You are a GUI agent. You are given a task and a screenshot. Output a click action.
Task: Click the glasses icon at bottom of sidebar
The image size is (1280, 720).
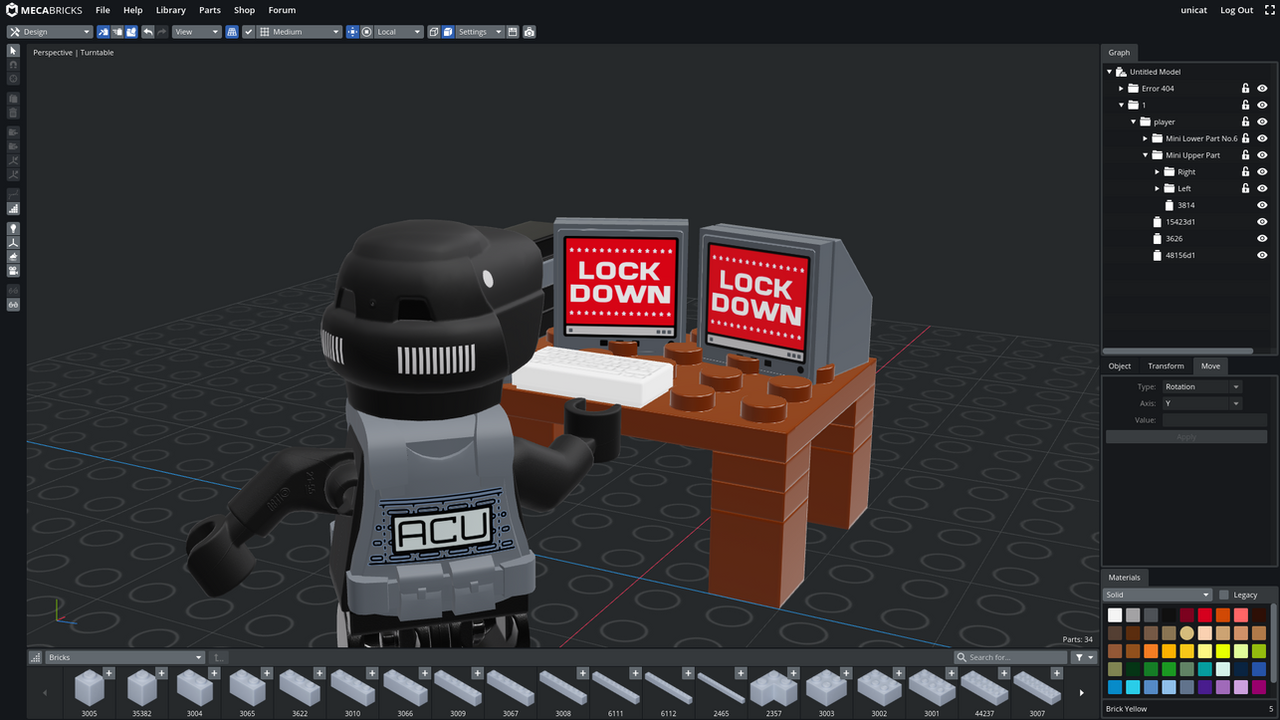point(13,304)
